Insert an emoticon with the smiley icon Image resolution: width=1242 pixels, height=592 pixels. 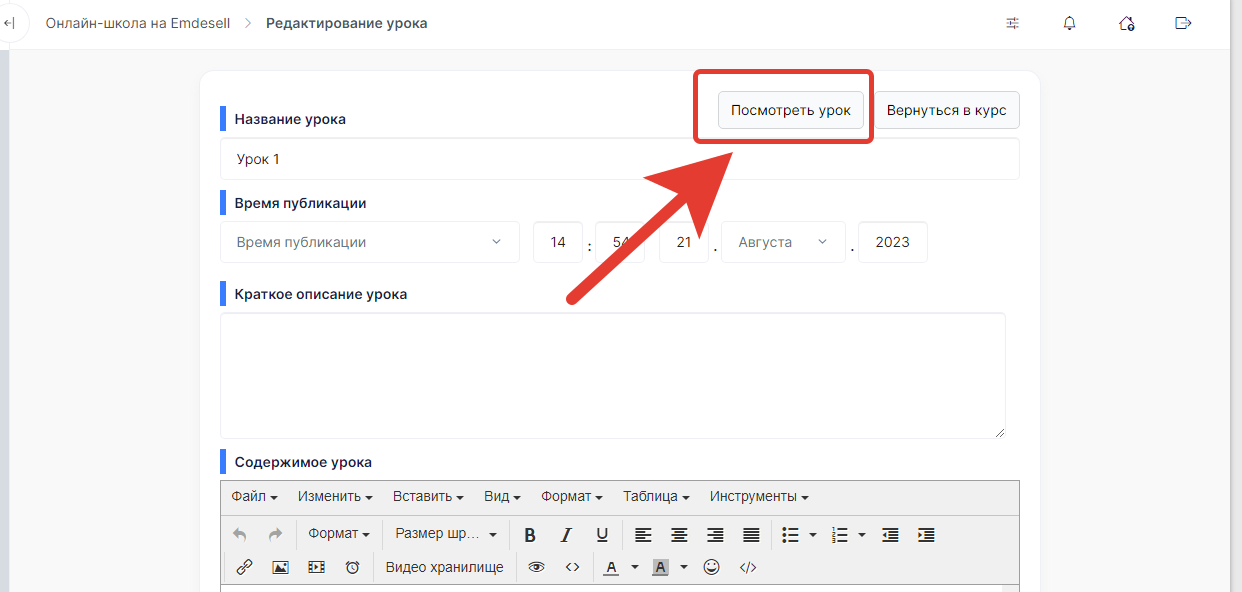(x=711, y=567)
